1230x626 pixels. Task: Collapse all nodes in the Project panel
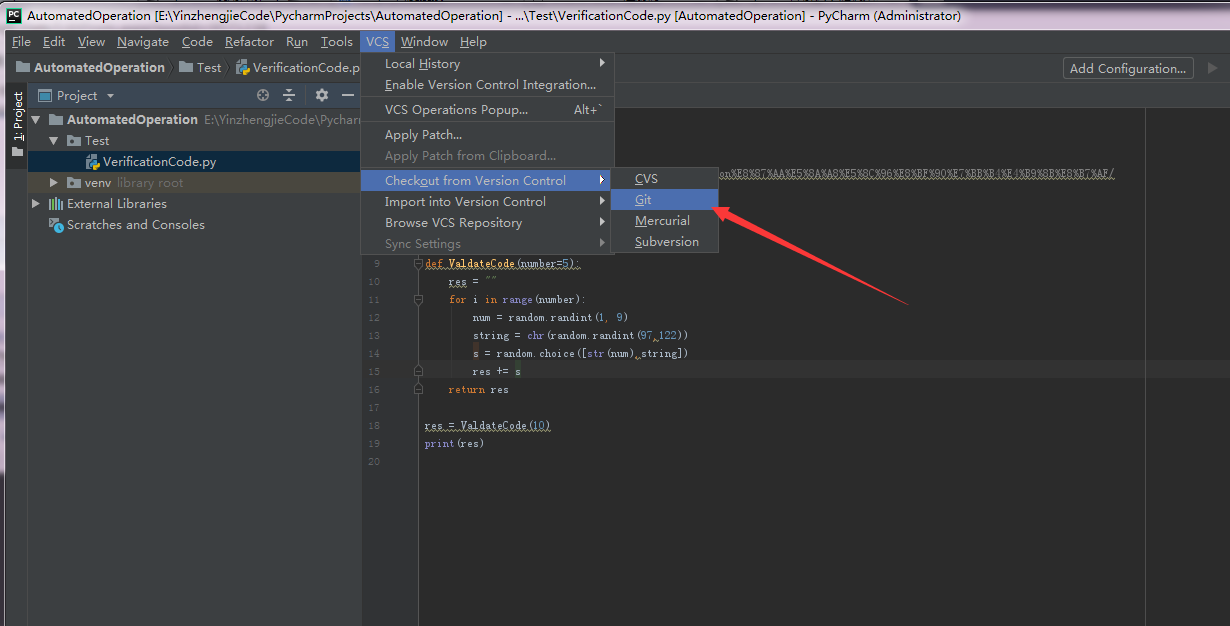click(289, 95)
